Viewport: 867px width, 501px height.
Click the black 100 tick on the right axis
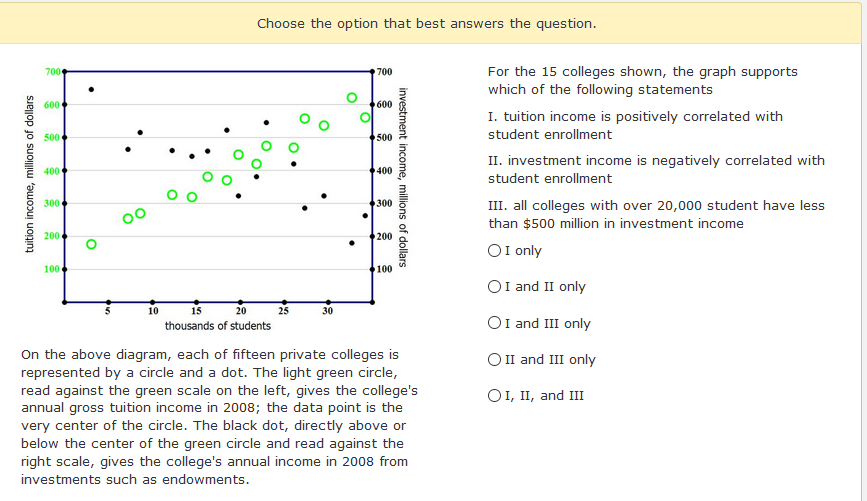tap(385, 270)
